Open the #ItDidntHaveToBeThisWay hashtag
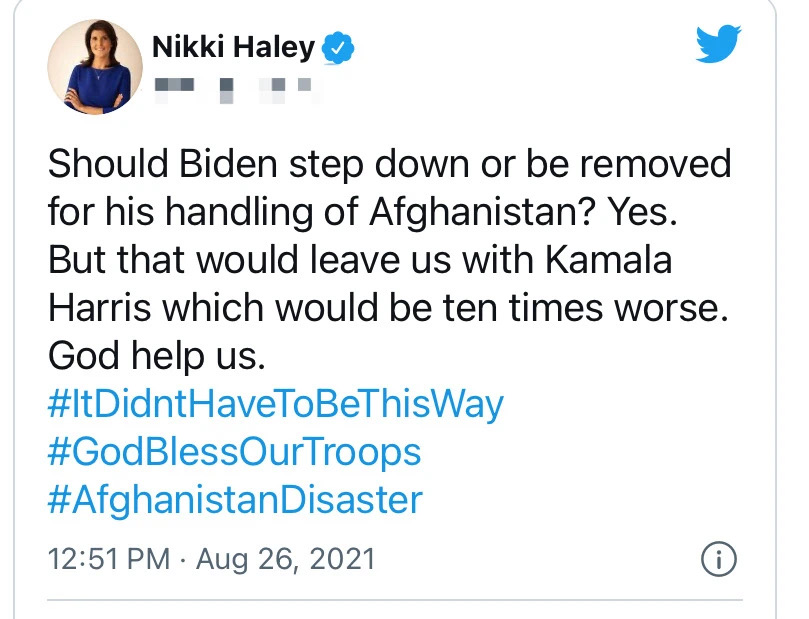The image size is (809, 619). pyautogui.click(x=275, y=405)
